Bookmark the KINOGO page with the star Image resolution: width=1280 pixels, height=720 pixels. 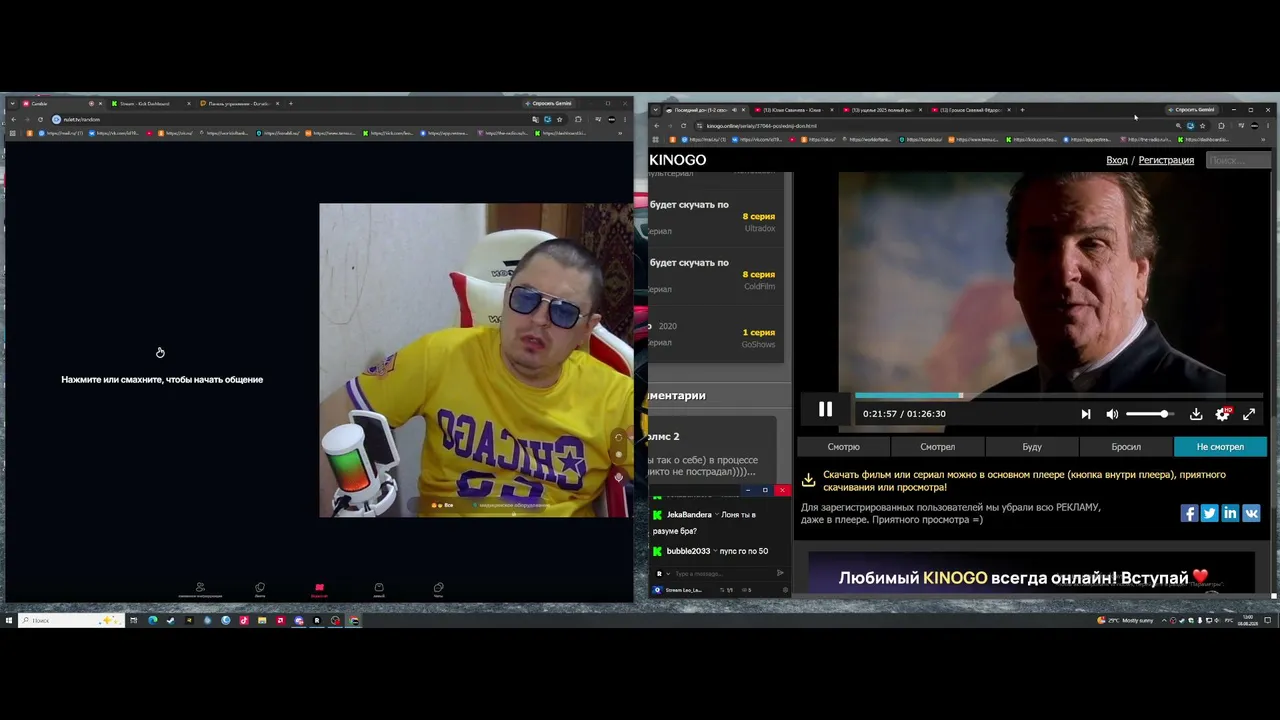tap(1202, 126)
